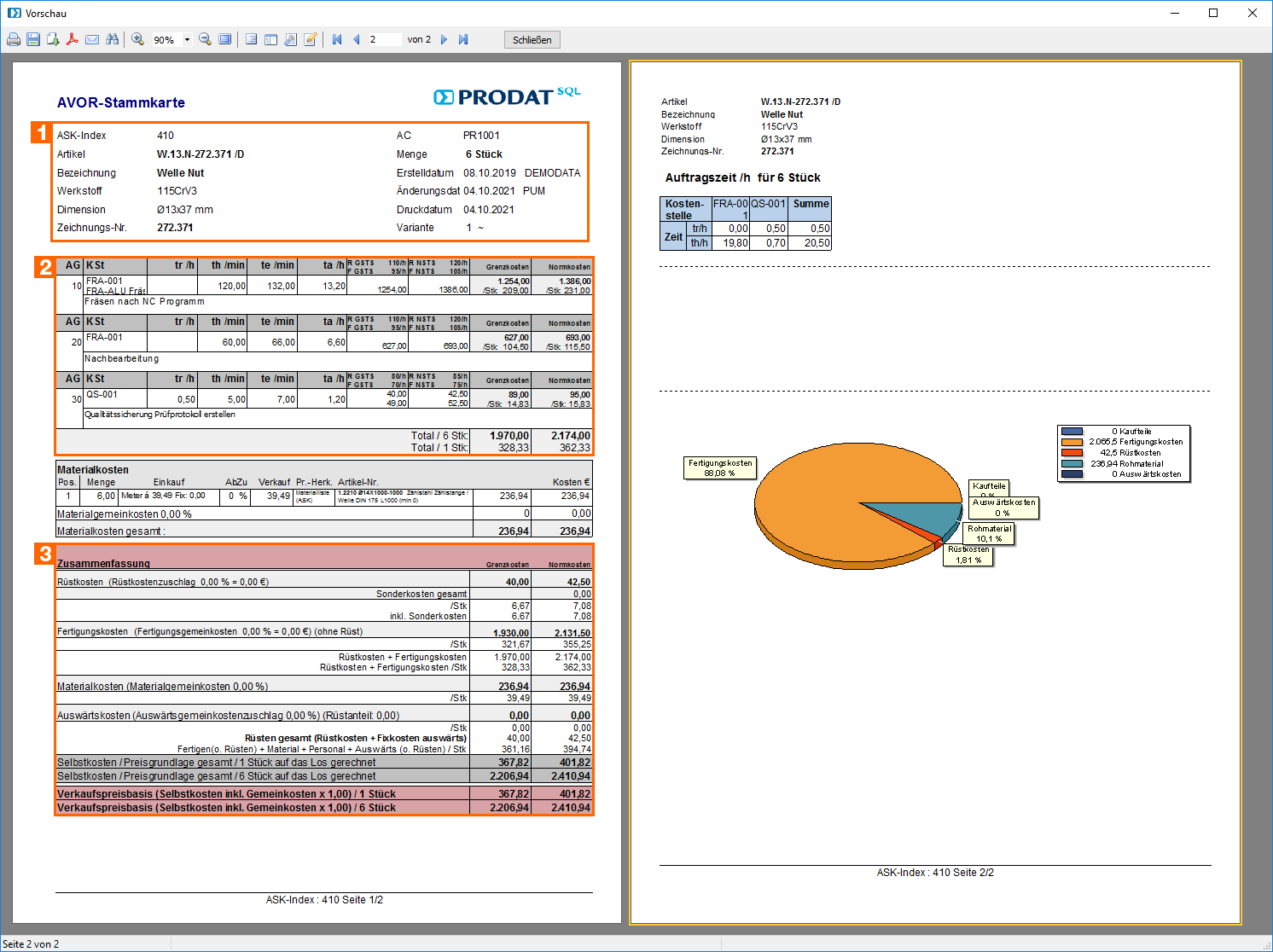Click the teal Rohmaterial legend swatch
Image resolution: width=1273 pixels, height=952 pixels.
1072,463
